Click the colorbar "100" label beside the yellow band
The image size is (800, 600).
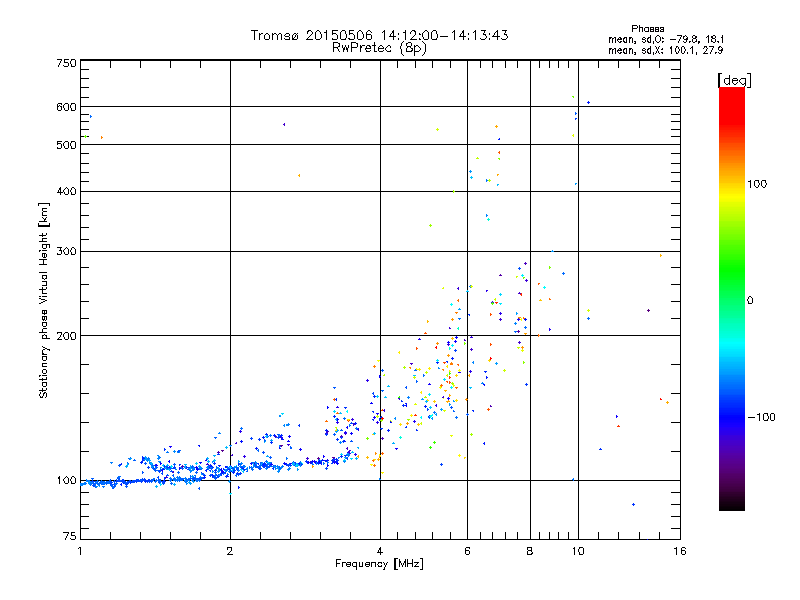[x=757, y=184]
